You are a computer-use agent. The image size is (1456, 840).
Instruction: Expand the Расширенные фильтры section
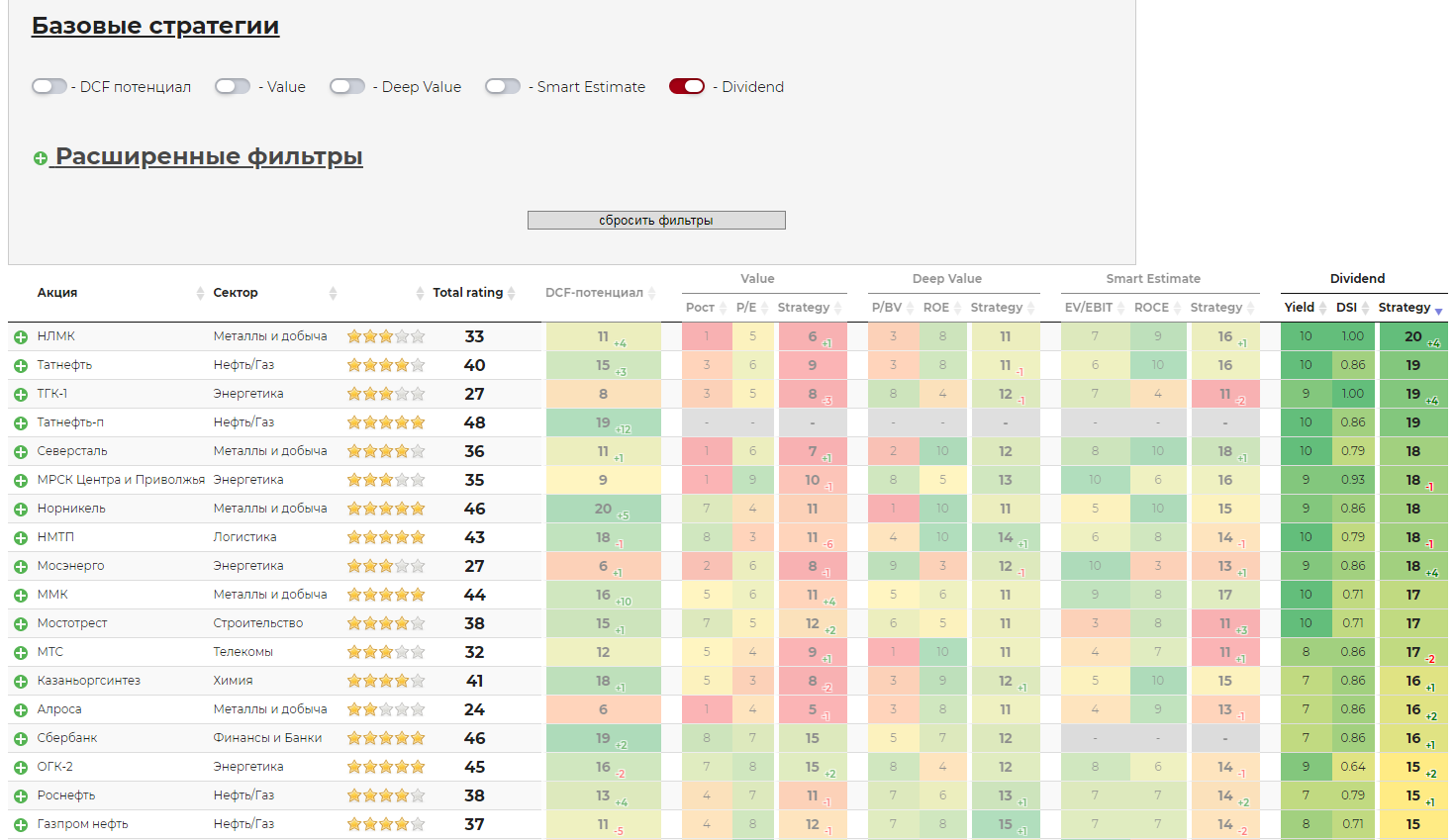[x=198, y=156]
